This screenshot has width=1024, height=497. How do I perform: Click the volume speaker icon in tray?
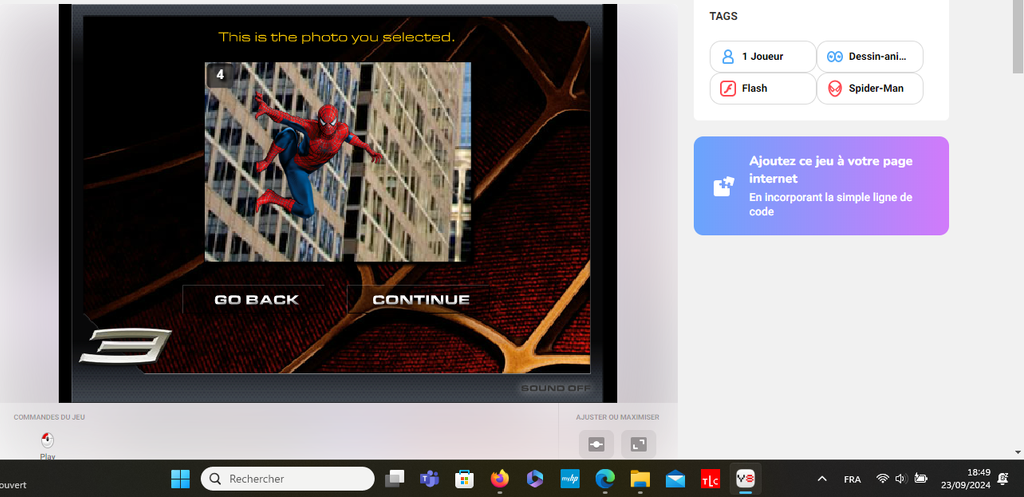[901, 479]
